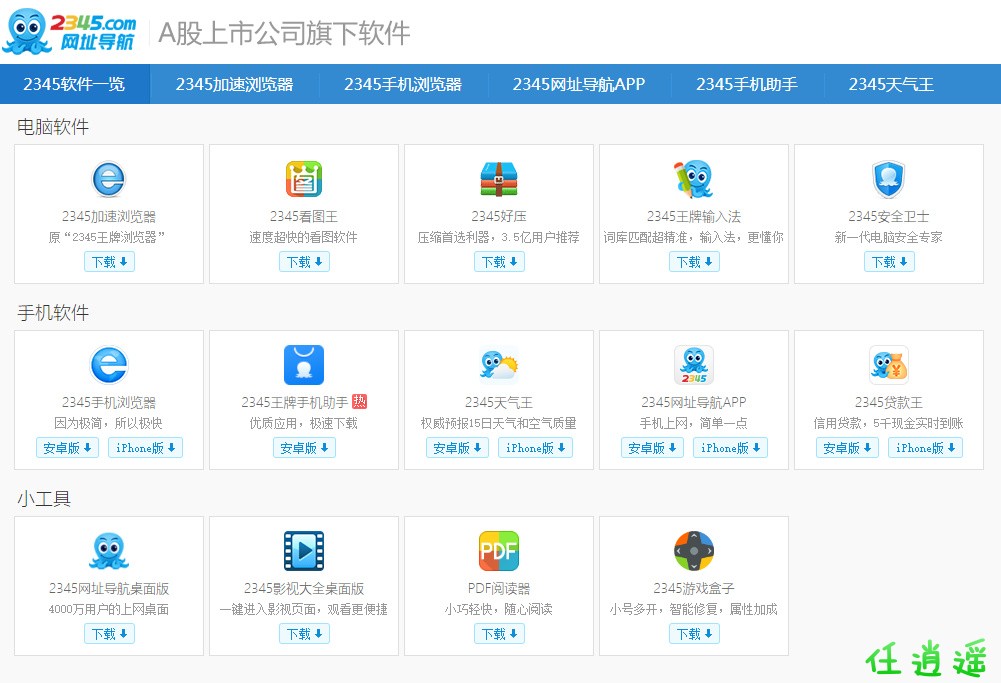Click 下载 under 2345好压

coord(499,262)
